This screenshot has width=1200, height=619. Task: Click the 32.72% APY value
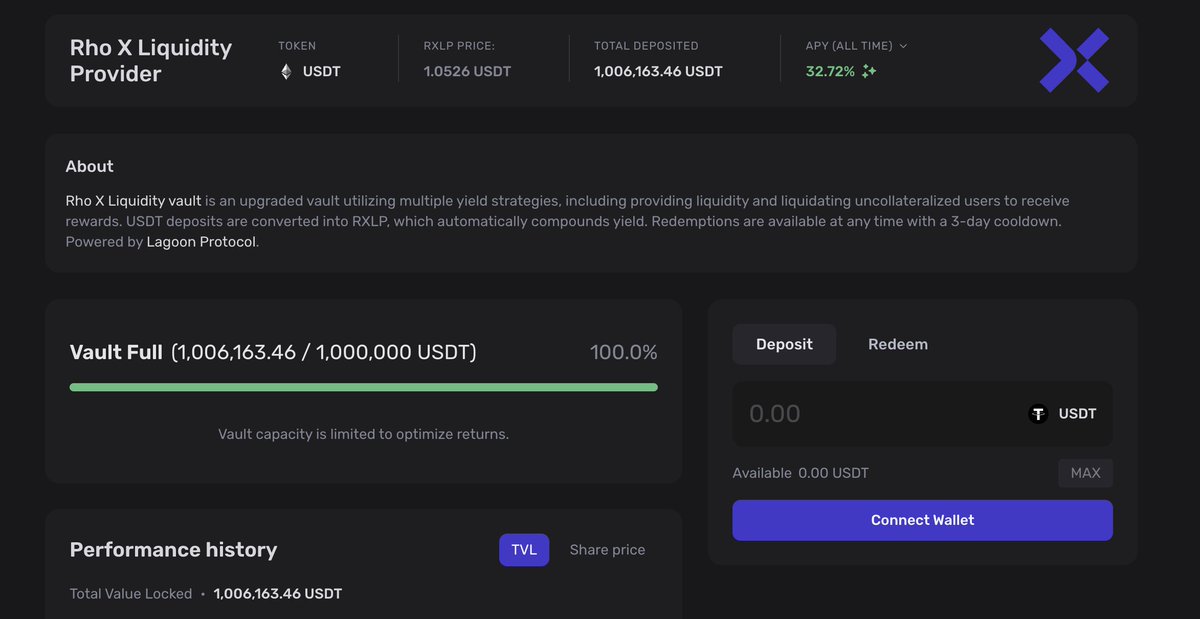click(830, 72)
